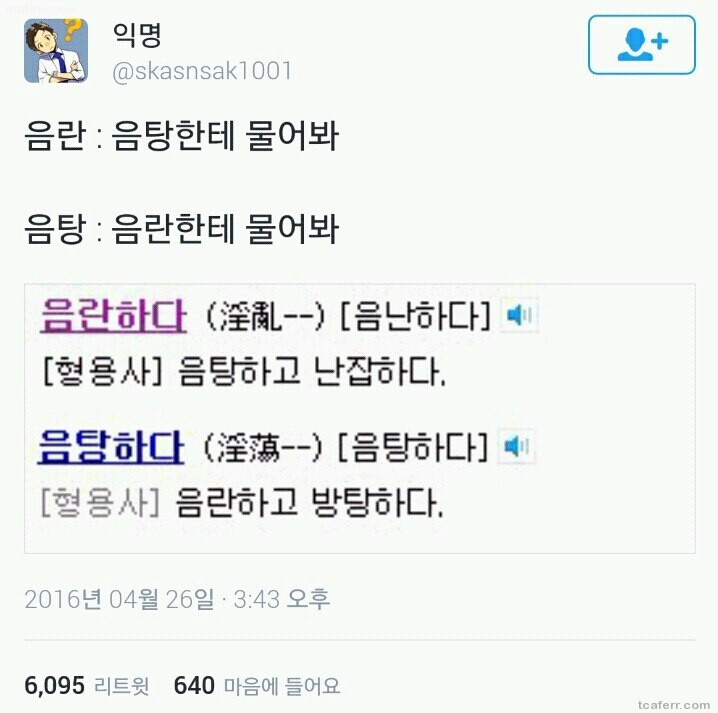The image size is (718, 713).
Task: Open the 음탕하다 dictionary link
Action: [111, 446]
